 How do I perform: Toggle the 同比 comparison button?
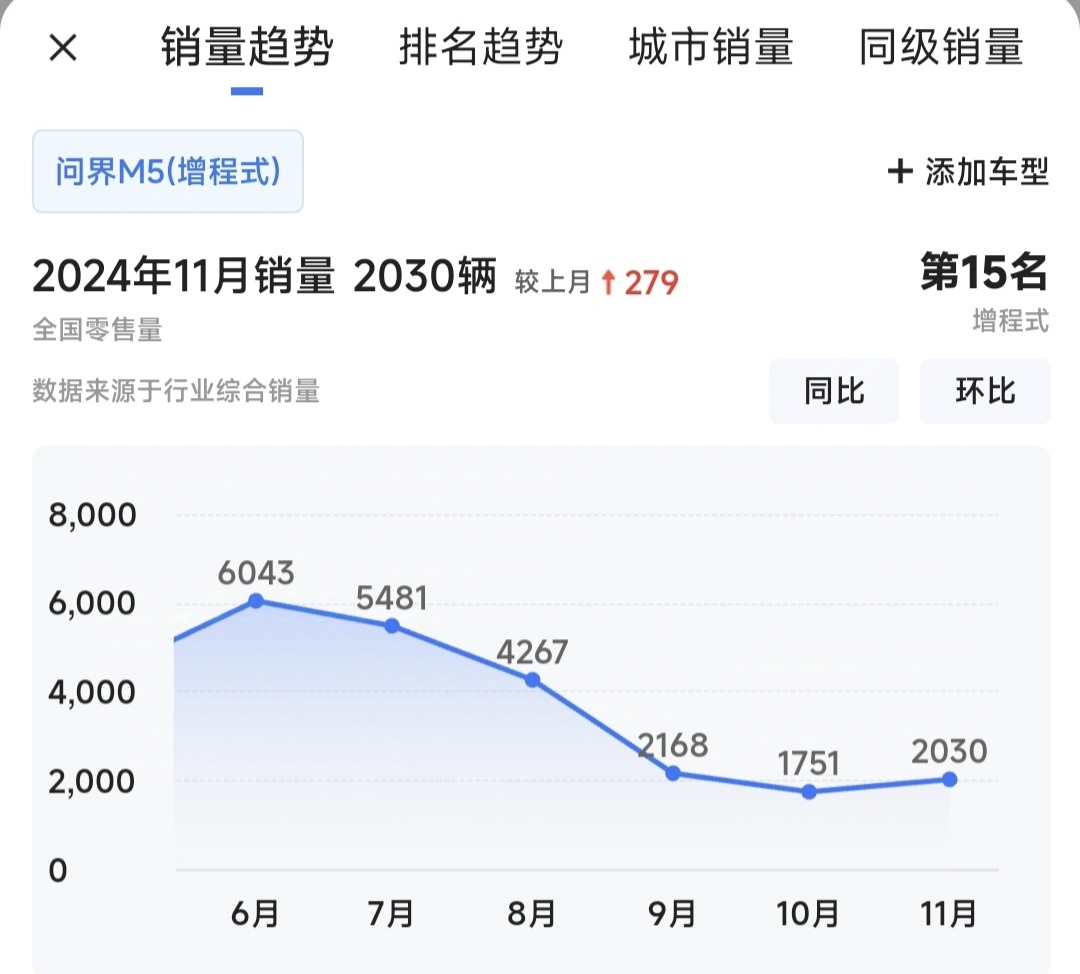point(833,391)
